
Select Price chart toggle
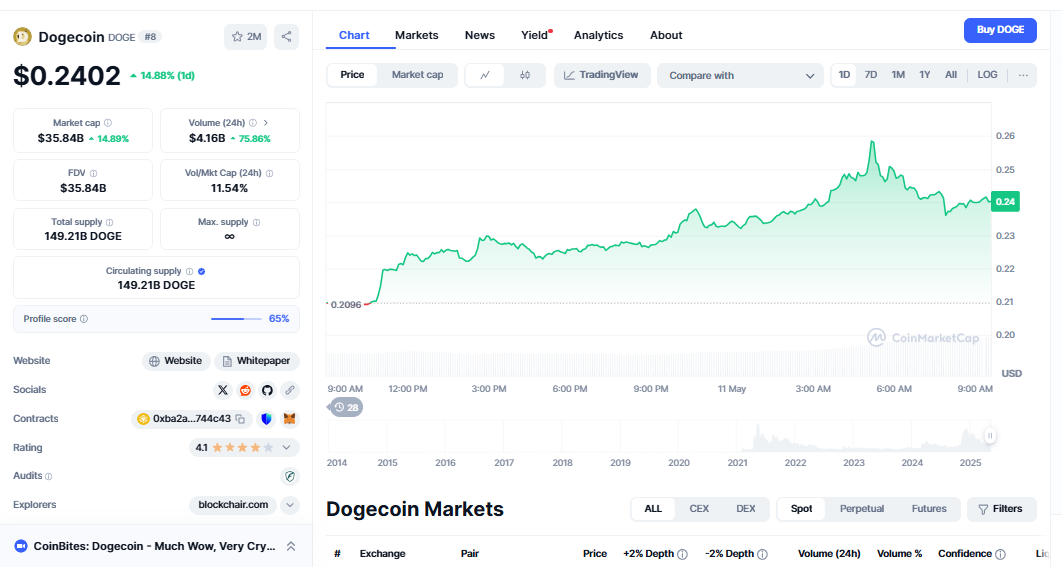[x=352, y=75]
